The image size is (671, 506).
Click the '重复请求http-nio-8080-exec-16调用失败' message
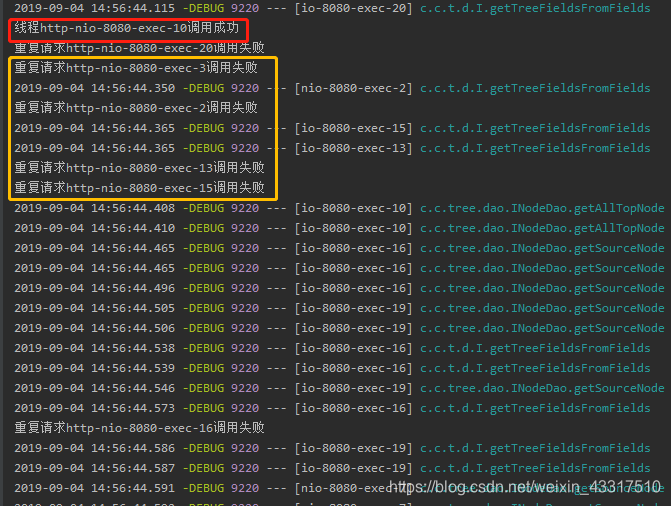(140, 428)
